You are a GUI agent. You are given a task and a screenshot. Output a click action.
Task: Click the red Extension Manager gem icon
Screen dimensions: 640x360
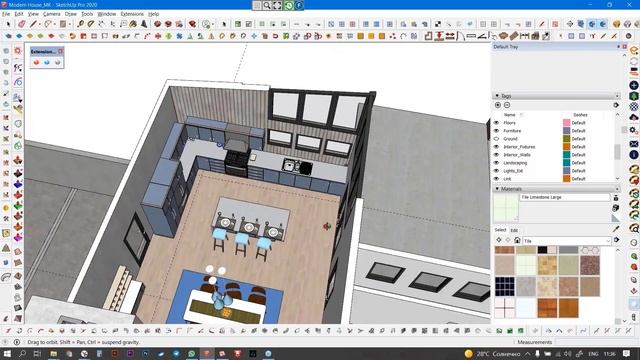tap(192, 24)
